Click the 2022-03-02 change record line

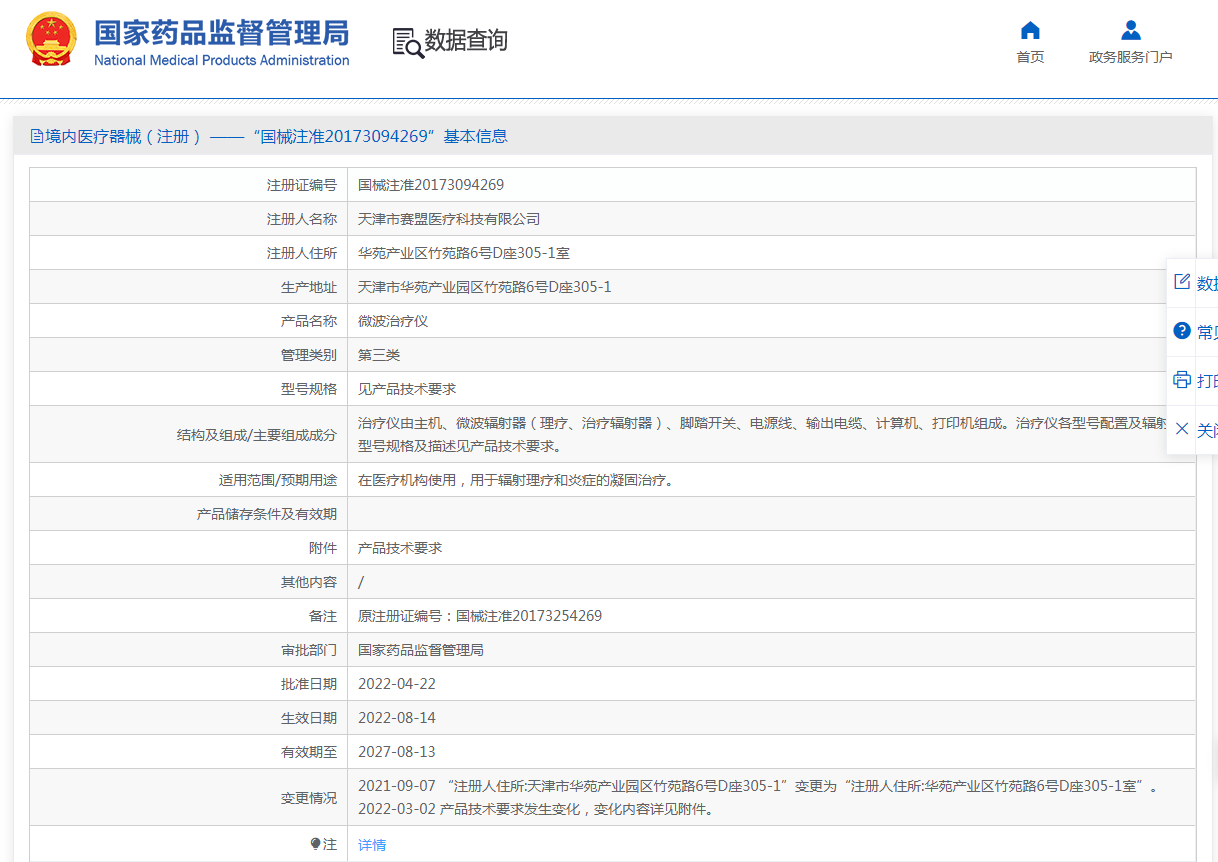pyautogui.click(x=535, y=810)
